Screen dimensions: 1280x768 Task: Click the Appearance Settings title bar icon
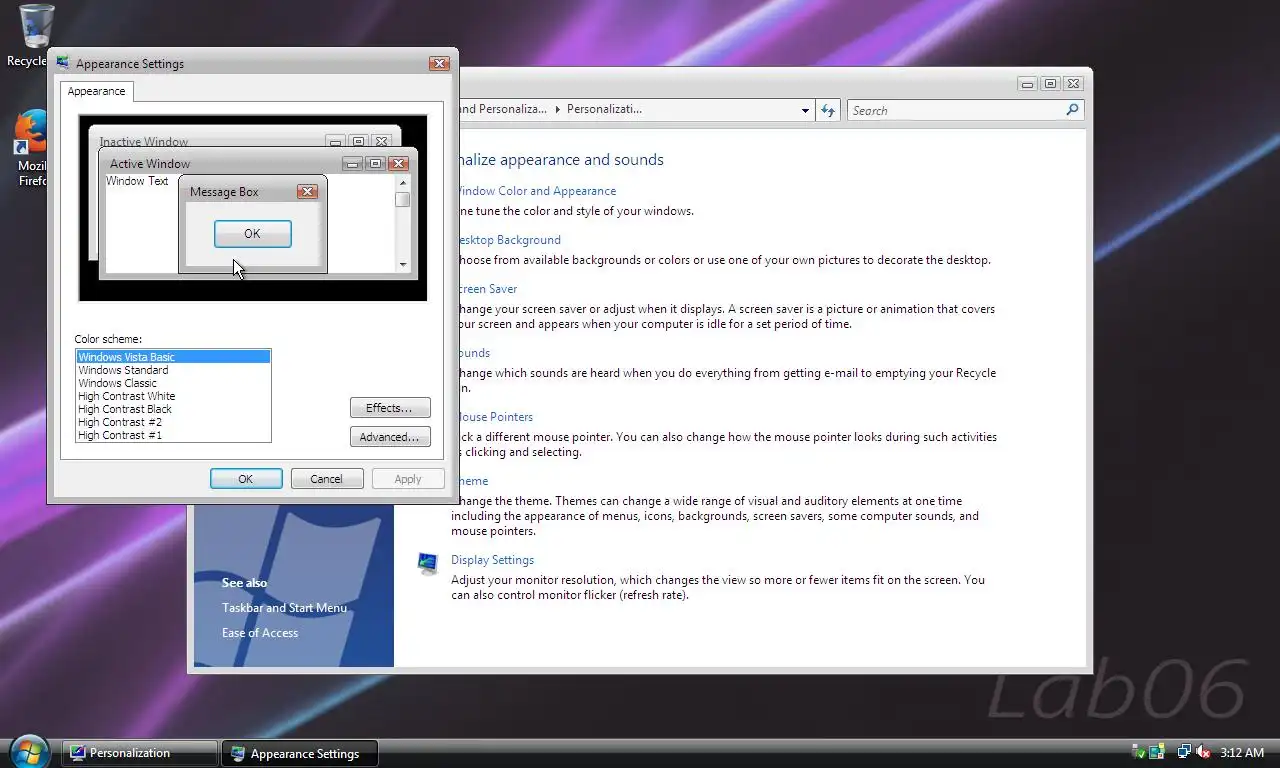63,63
